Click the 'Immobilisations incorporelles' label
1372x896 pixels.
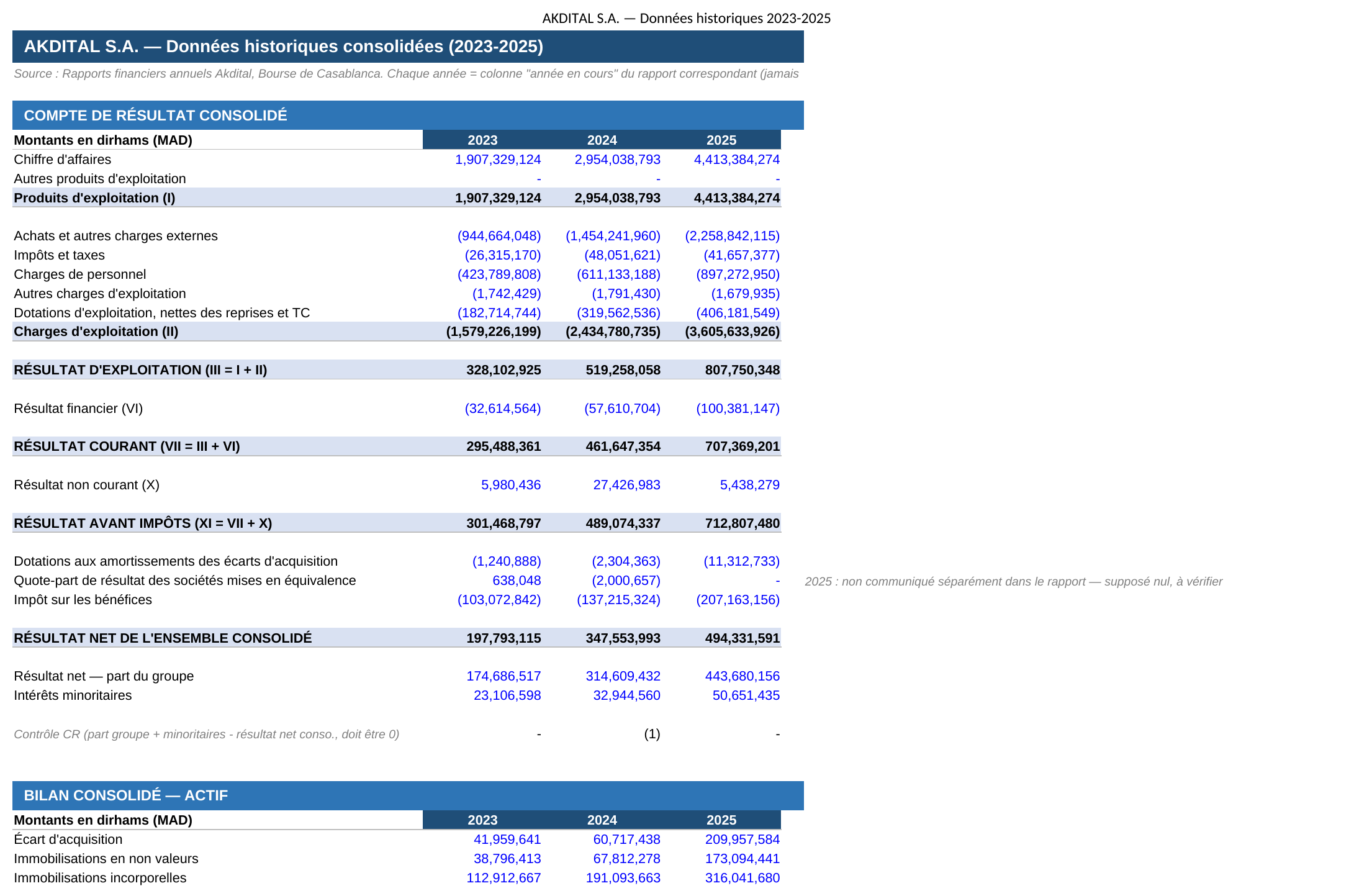(x=100, y=878)
